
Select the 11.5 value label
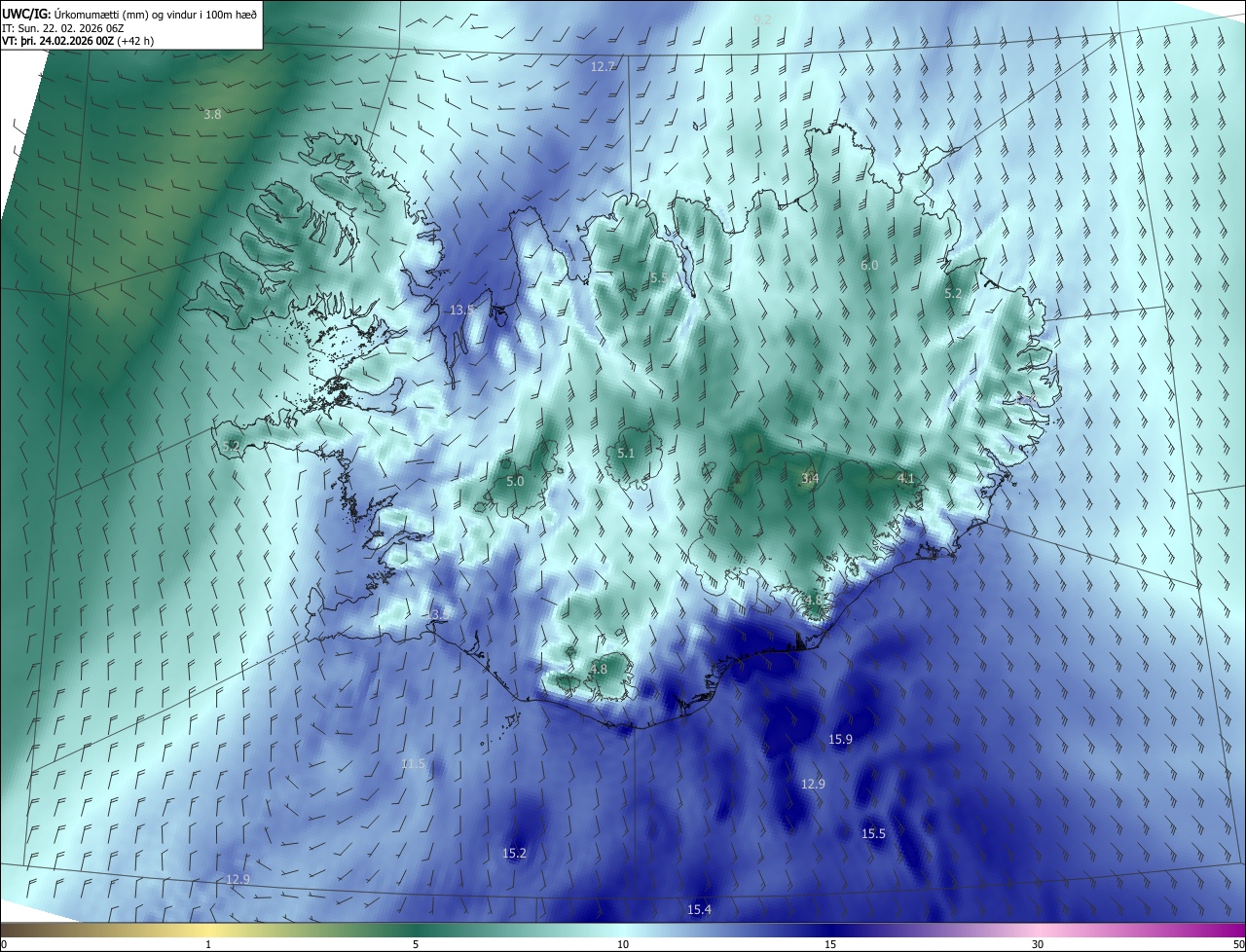click(413, 764)
